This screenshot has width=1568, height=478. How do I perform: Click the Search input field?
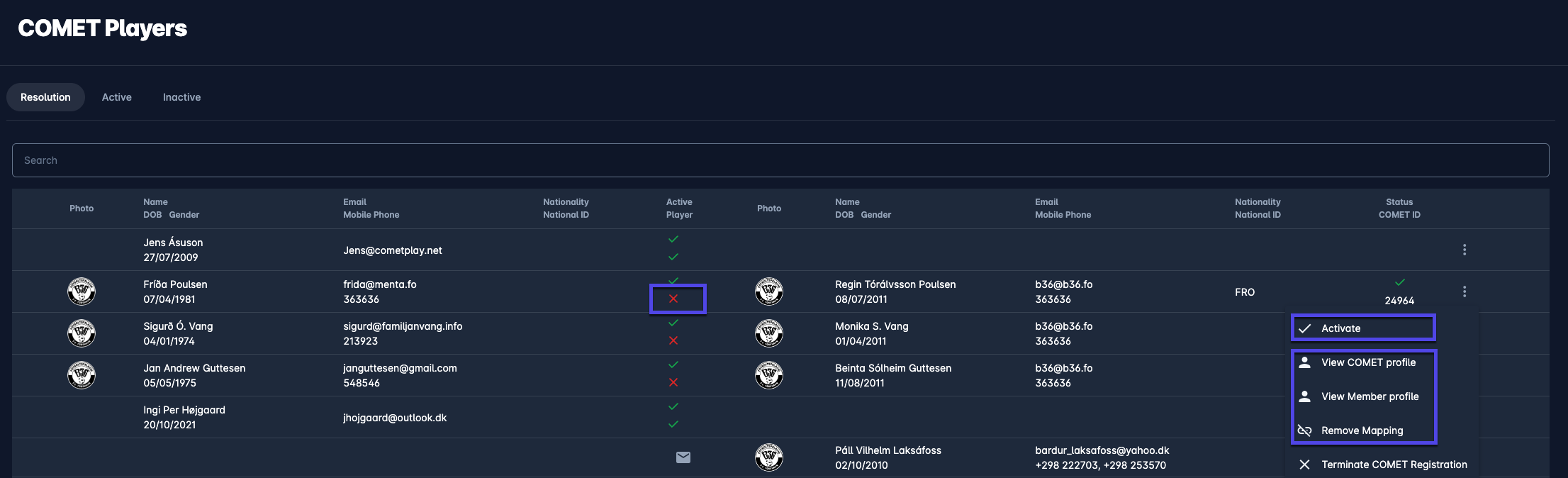pyautogui.click(x=780, y=160)
